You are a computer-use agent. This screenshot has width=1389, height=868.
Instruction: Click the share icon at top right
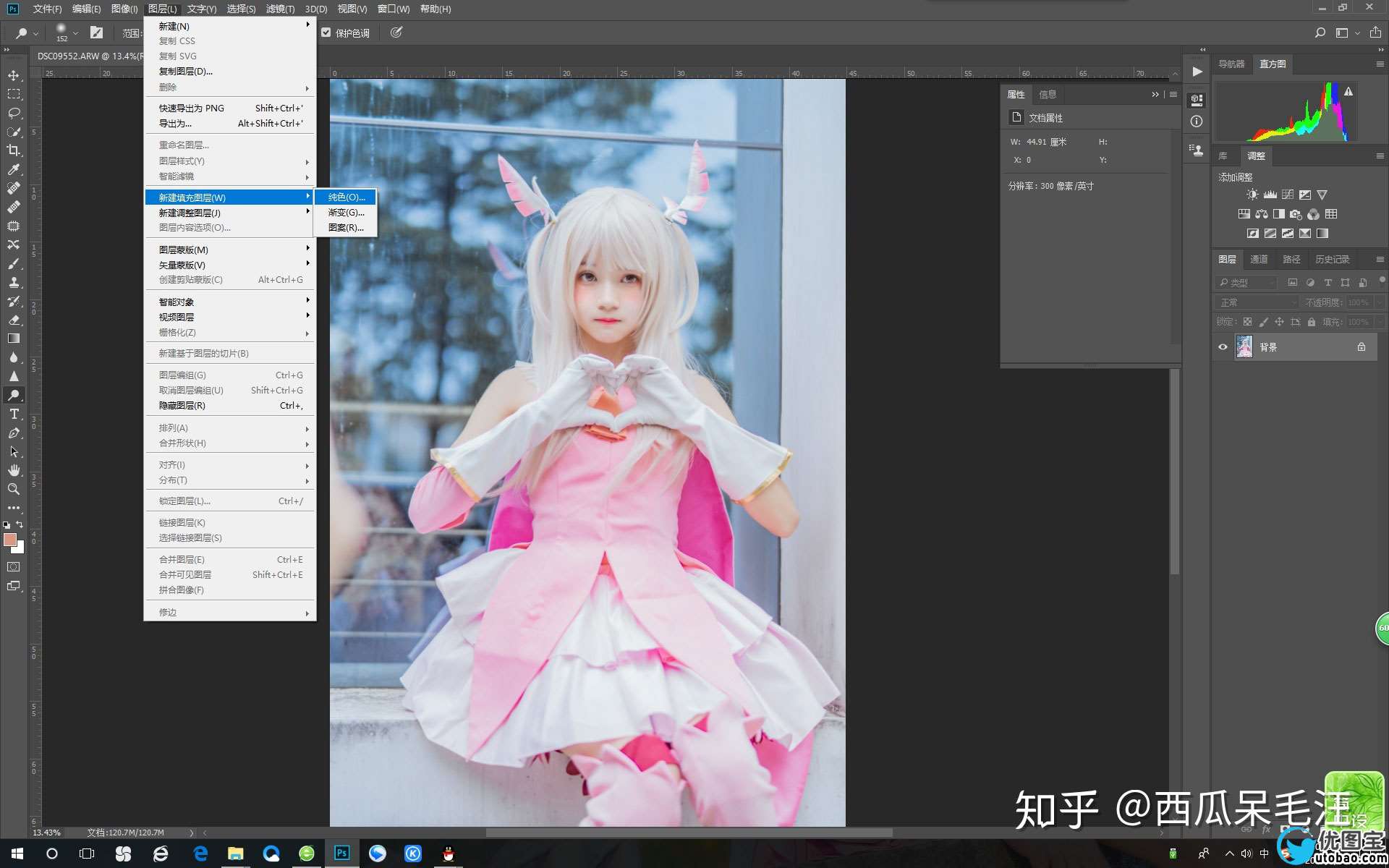pos(1375,33)
